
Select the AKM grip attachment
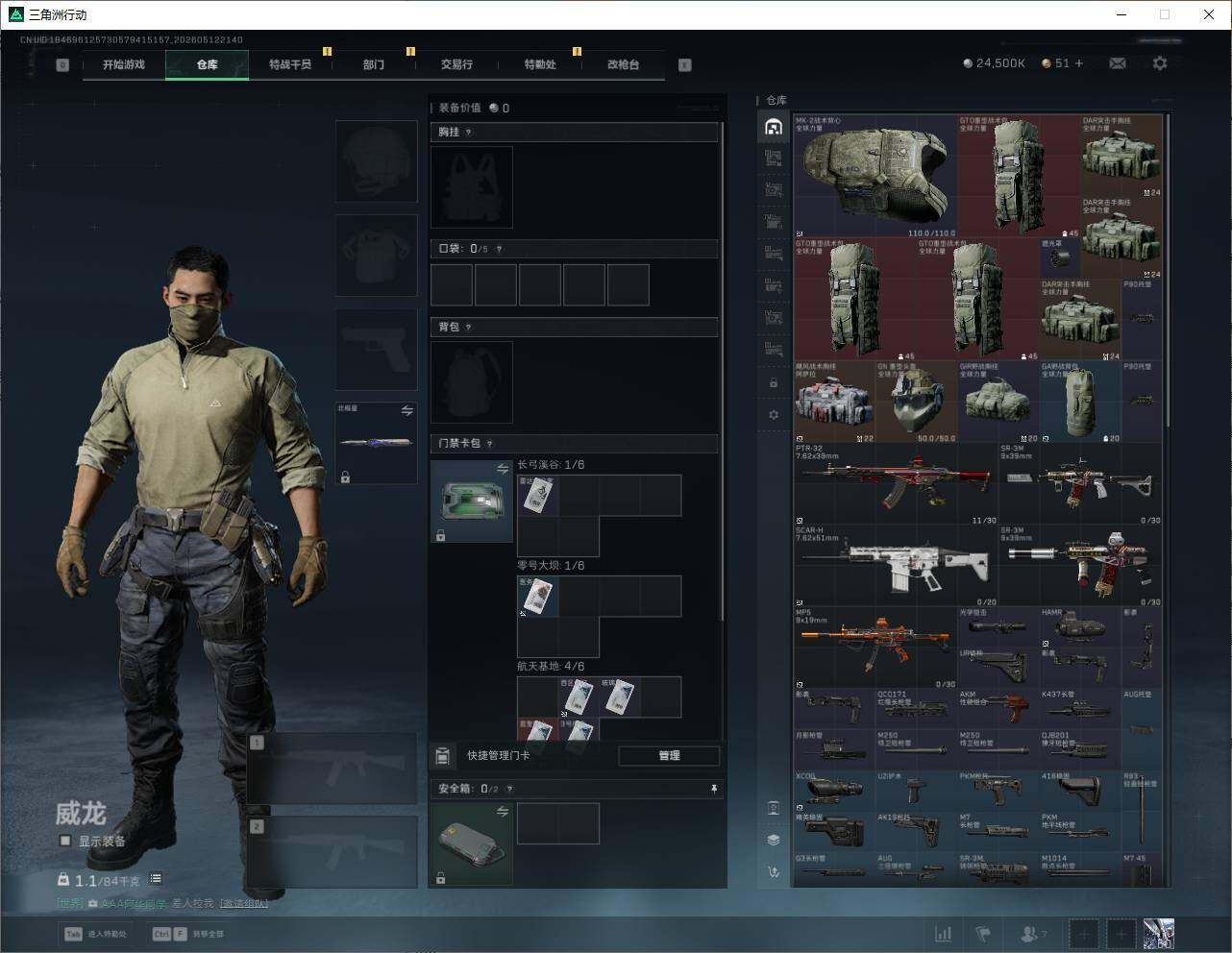[x=998, y=709]
